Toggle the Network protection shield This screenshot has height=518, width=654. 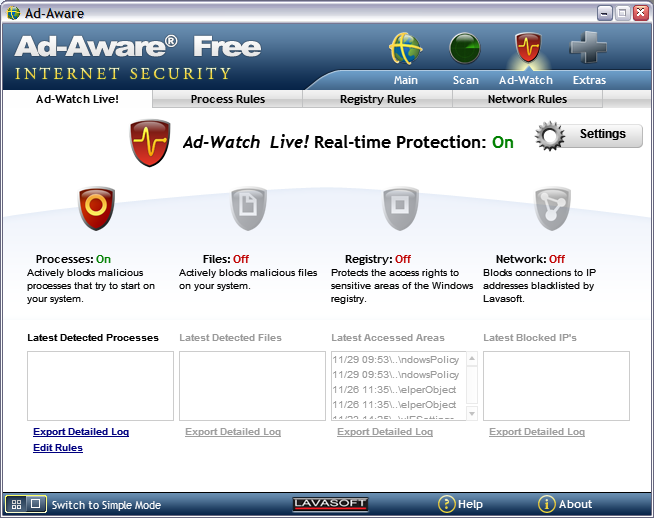tap(553, 208)
